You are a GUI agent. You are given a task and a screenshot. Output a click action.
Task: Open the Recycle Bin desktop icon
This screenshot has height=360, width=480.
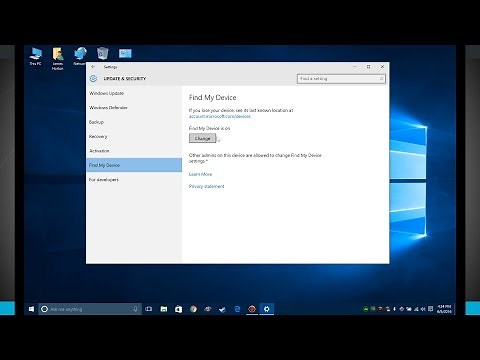(102, 53)
